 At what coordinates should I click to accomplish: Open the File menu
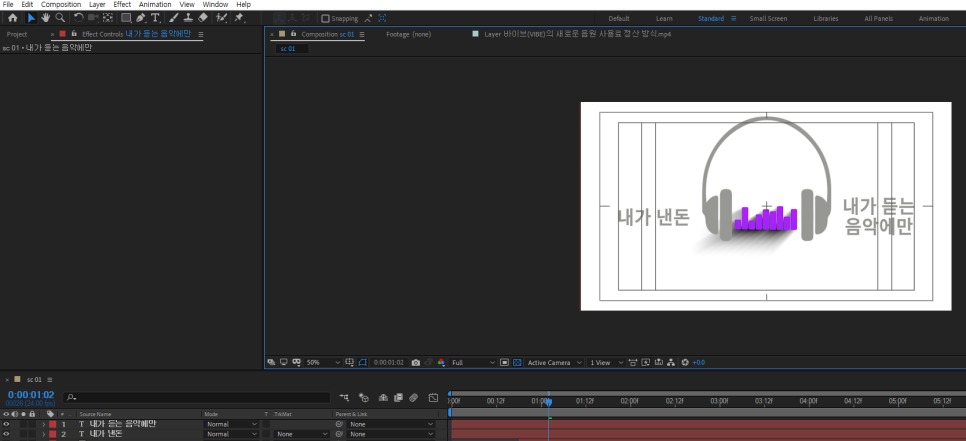[x=8, y=4]
